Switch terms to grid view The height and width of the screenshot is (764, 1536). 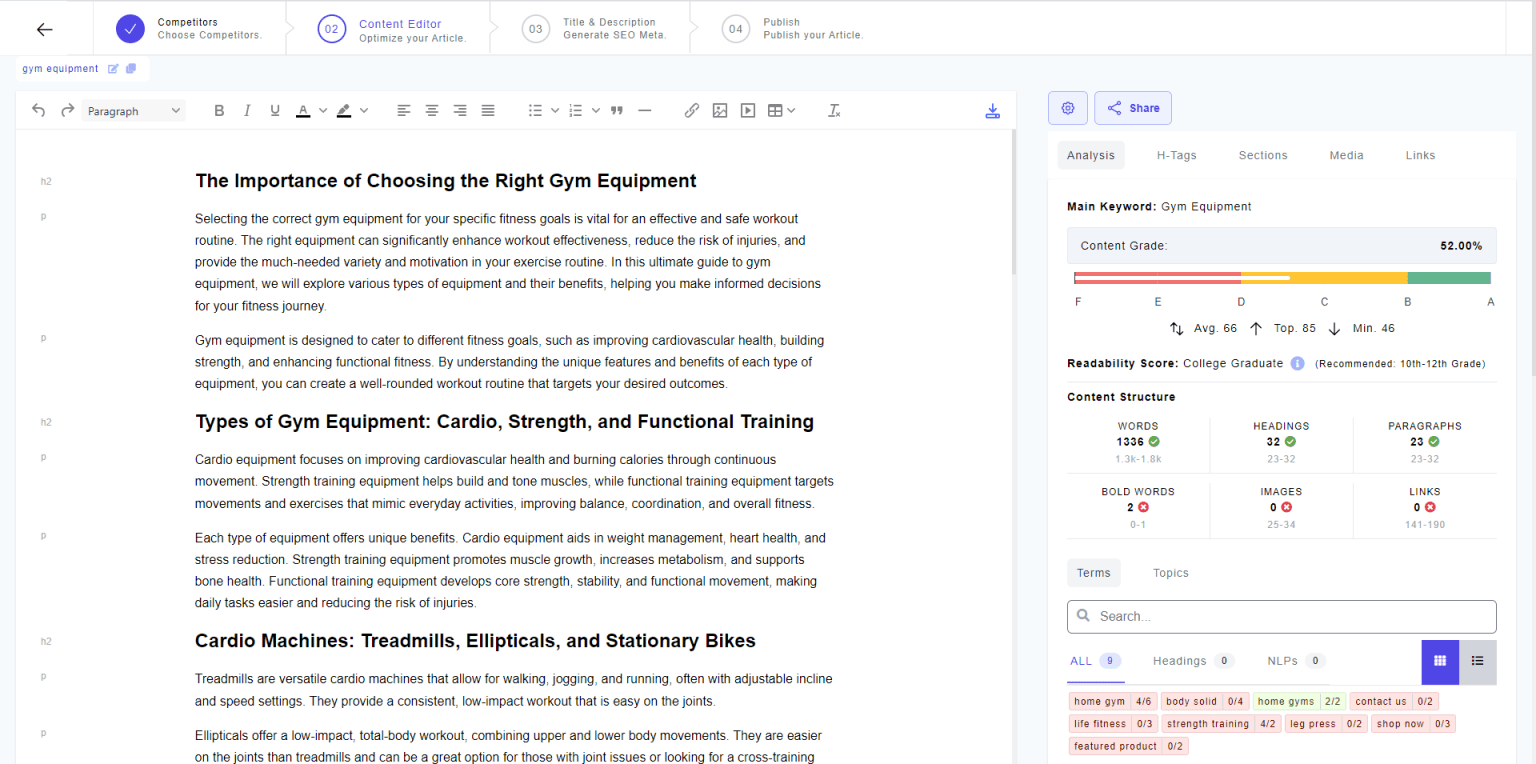click(1440, 661)
